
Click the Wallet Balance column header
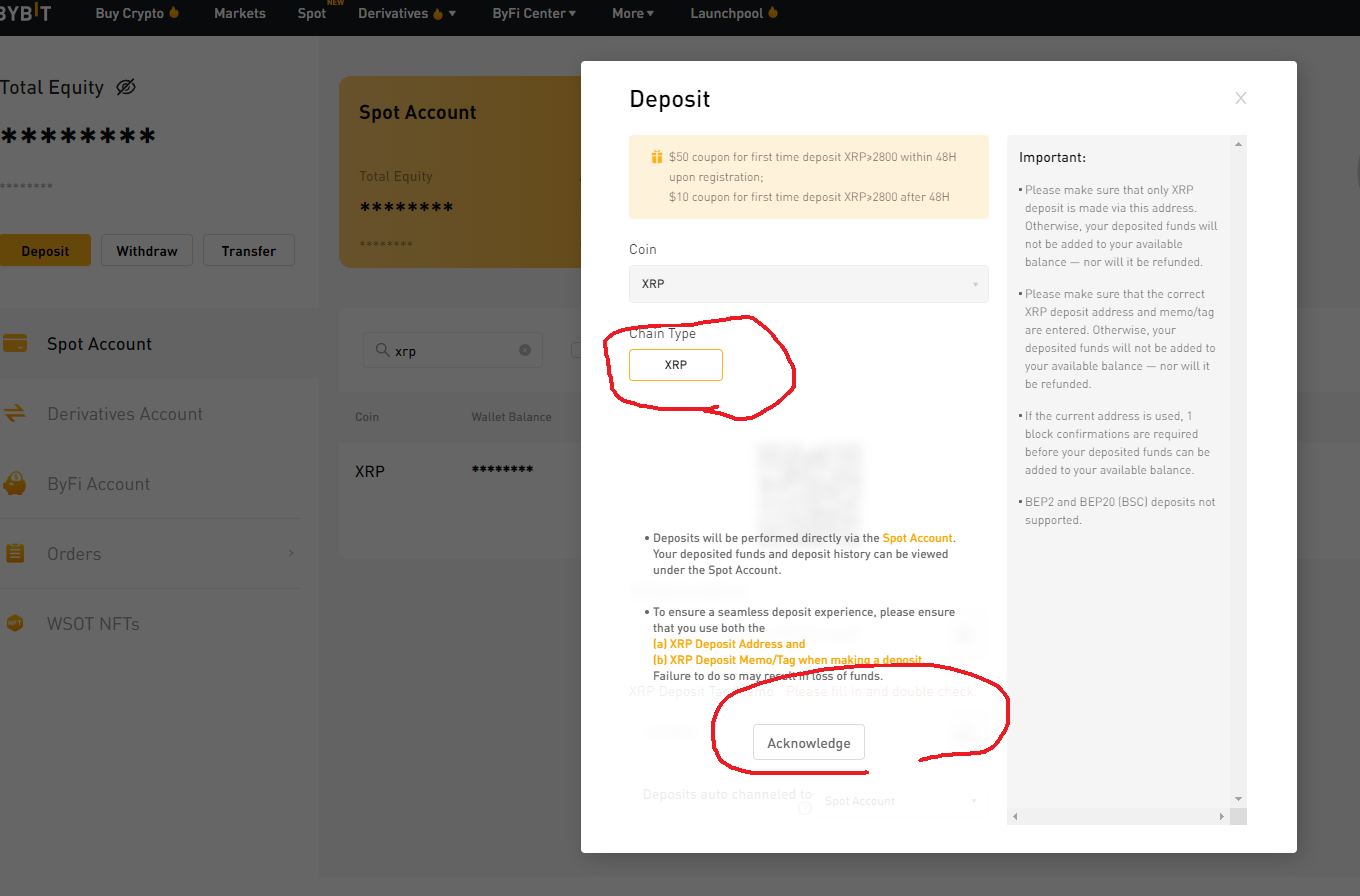tap(511, 417)
